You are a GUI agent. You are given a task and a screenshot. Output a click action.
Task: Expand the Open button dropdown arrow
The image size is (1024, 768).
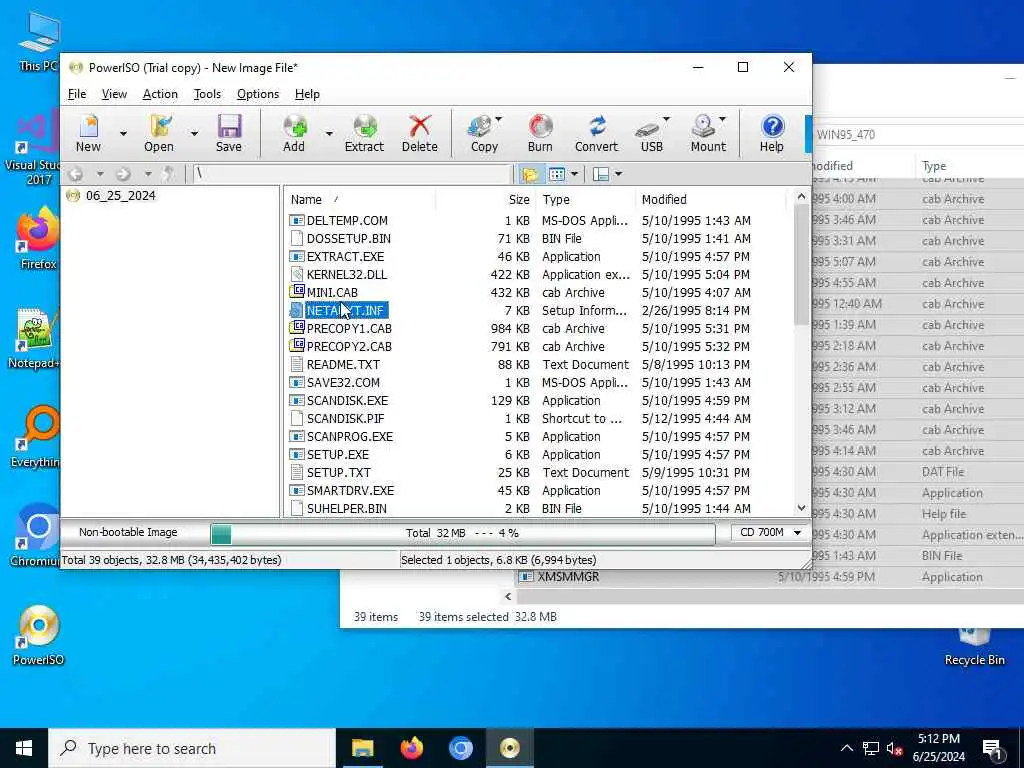point(194,133)
